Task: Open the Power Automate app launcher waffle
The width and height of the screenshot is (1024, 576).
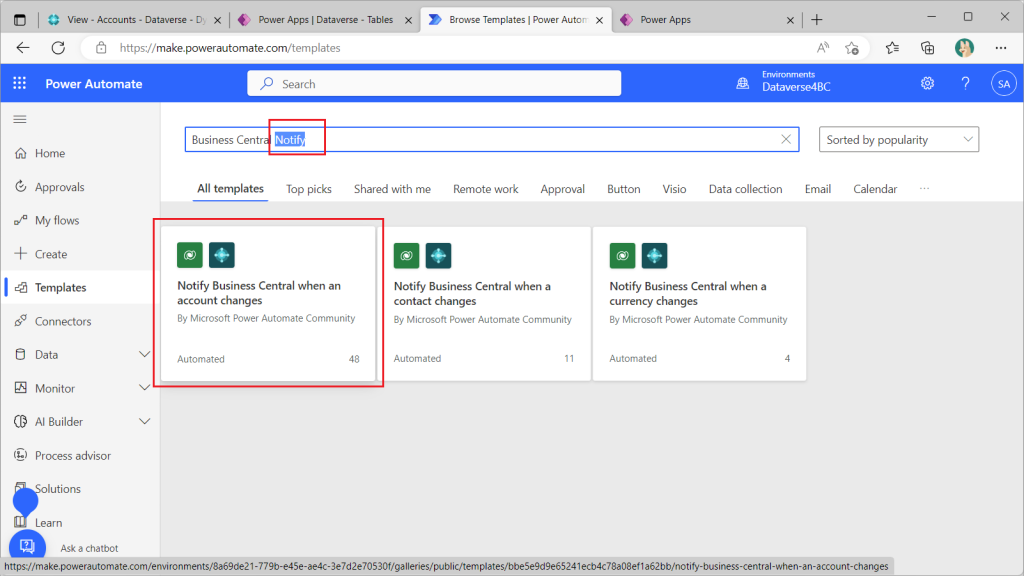Action: click(20, 83)
